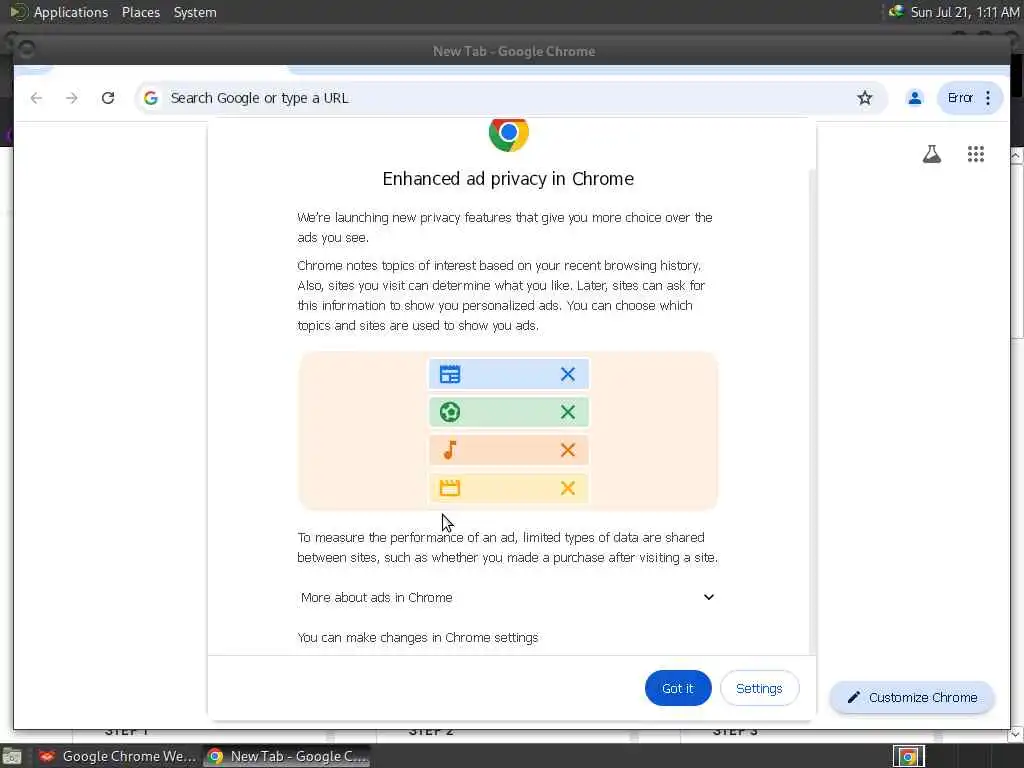Go back to the previous page
Screen dimensions: 1024x768
[x=36, y=98]
